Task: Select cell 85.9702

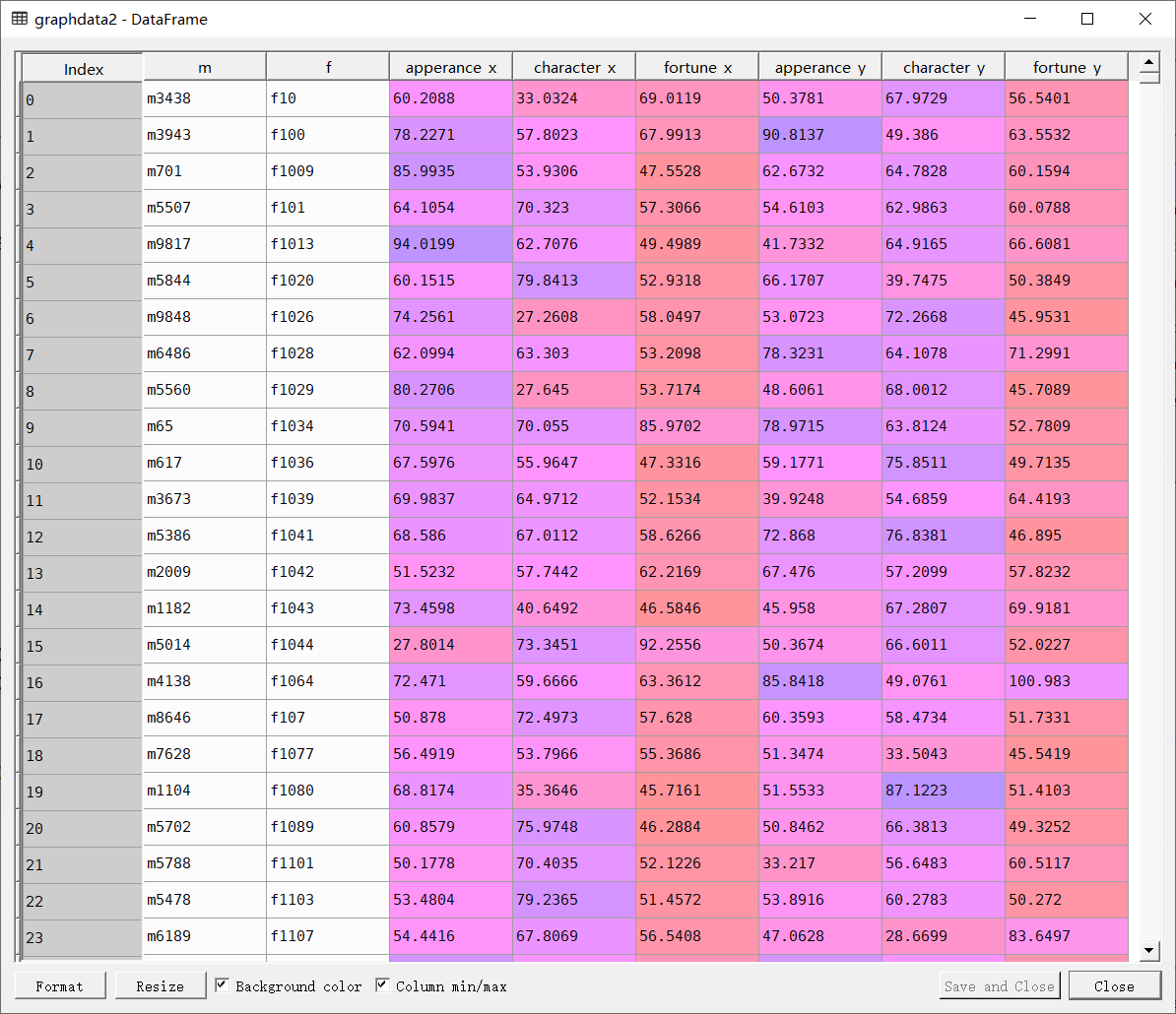Action: [696, 426]
